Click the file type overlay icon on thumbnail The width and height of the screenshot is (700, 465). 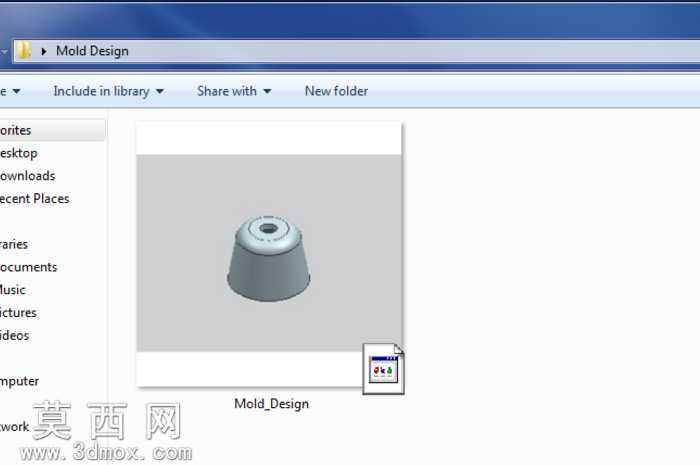[x=383, y=369]
